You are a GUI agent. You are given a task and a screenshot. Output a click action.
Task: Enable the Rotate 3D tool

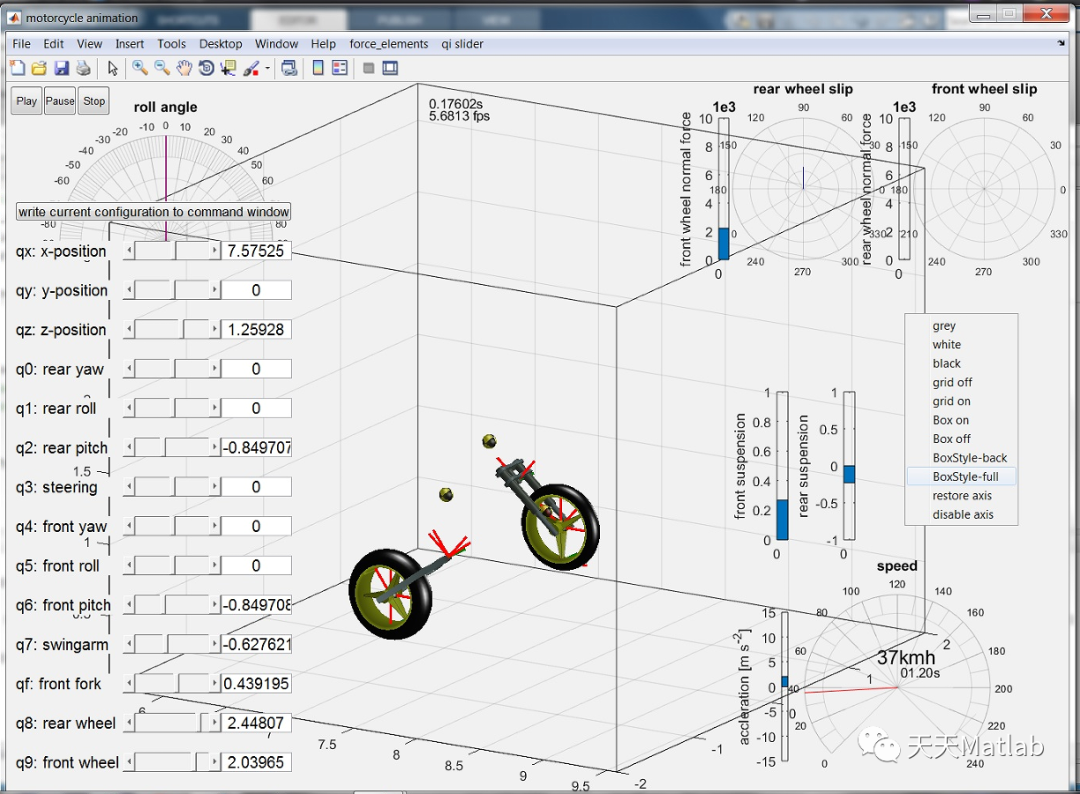click(206, 68)
